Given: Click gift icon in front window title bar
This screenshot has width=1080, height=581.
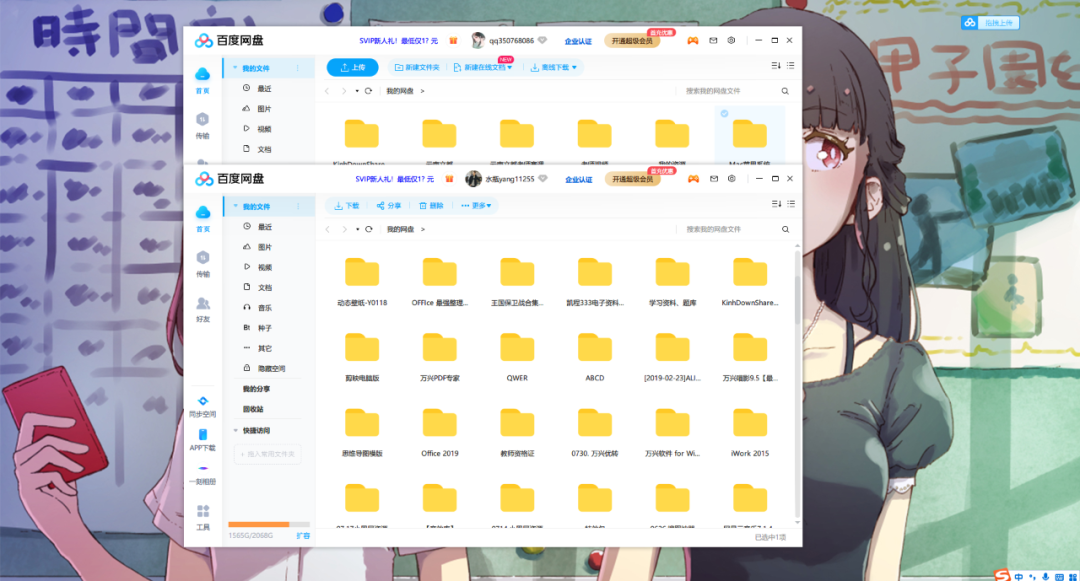Looking at the screenshot, I should click(449, 179).
